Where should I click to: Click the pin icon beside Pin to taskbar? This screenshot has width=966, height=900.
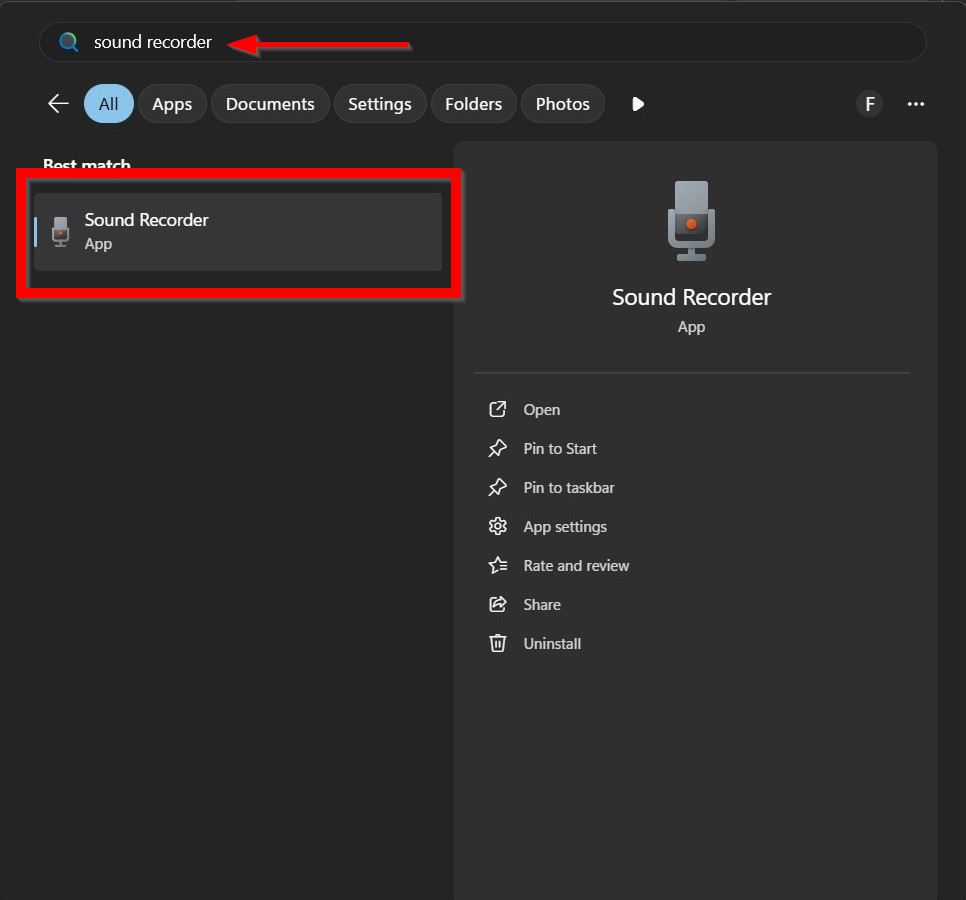click(x=497, y=487)
